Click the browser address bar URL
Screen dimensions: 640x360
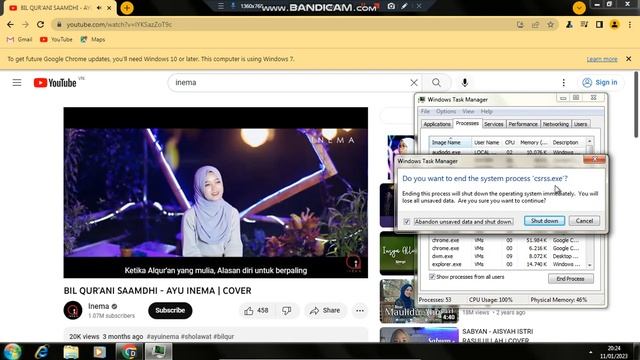(119, 24)
